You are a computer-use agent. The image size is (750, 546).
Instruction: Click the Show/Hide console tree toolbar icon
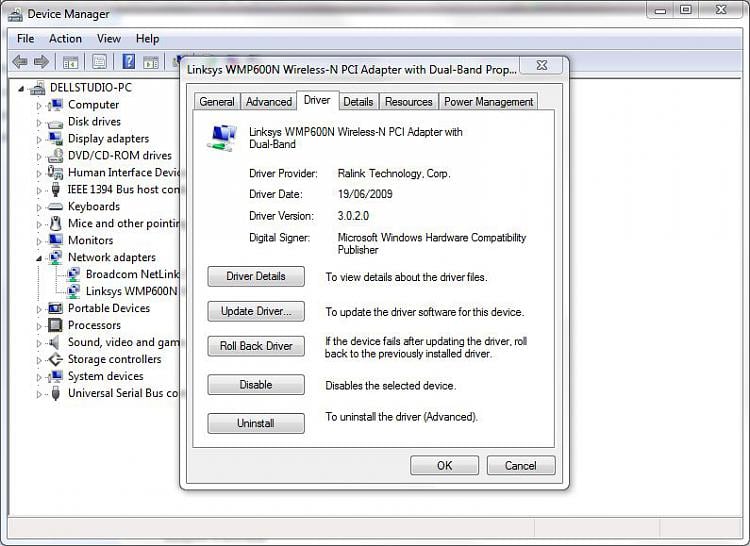(x=71, y=62)
